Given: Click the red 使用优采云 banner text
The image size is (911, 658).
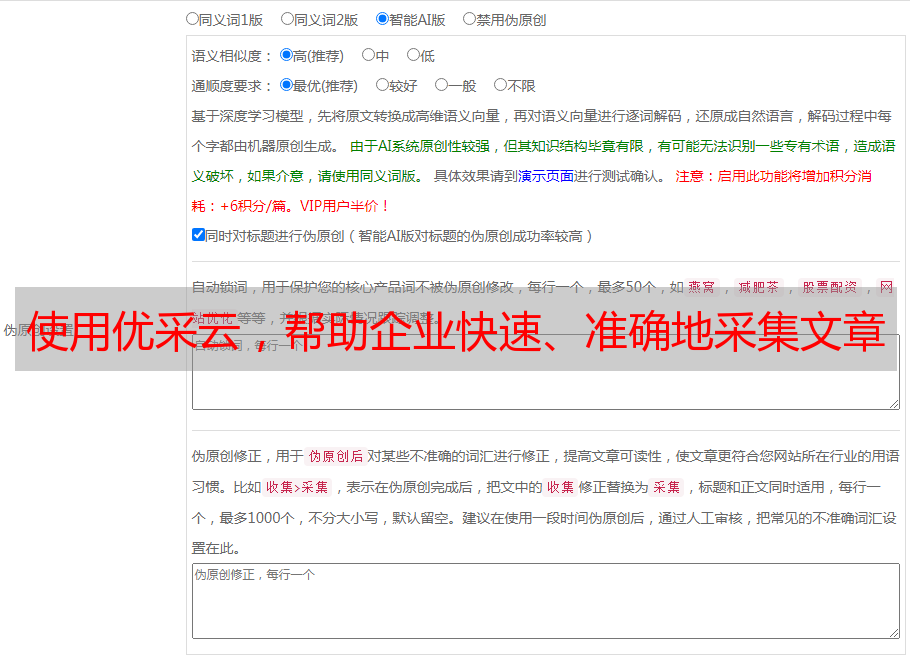Looking at the screenshot, I should coord(455,331).
